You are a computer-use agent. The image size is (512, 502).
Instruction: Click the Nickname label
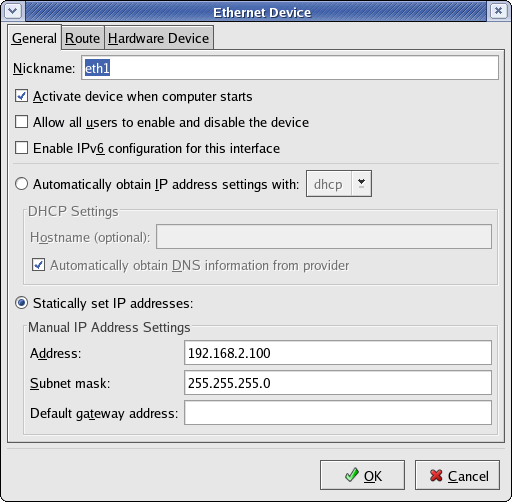(x=44, y=68)
